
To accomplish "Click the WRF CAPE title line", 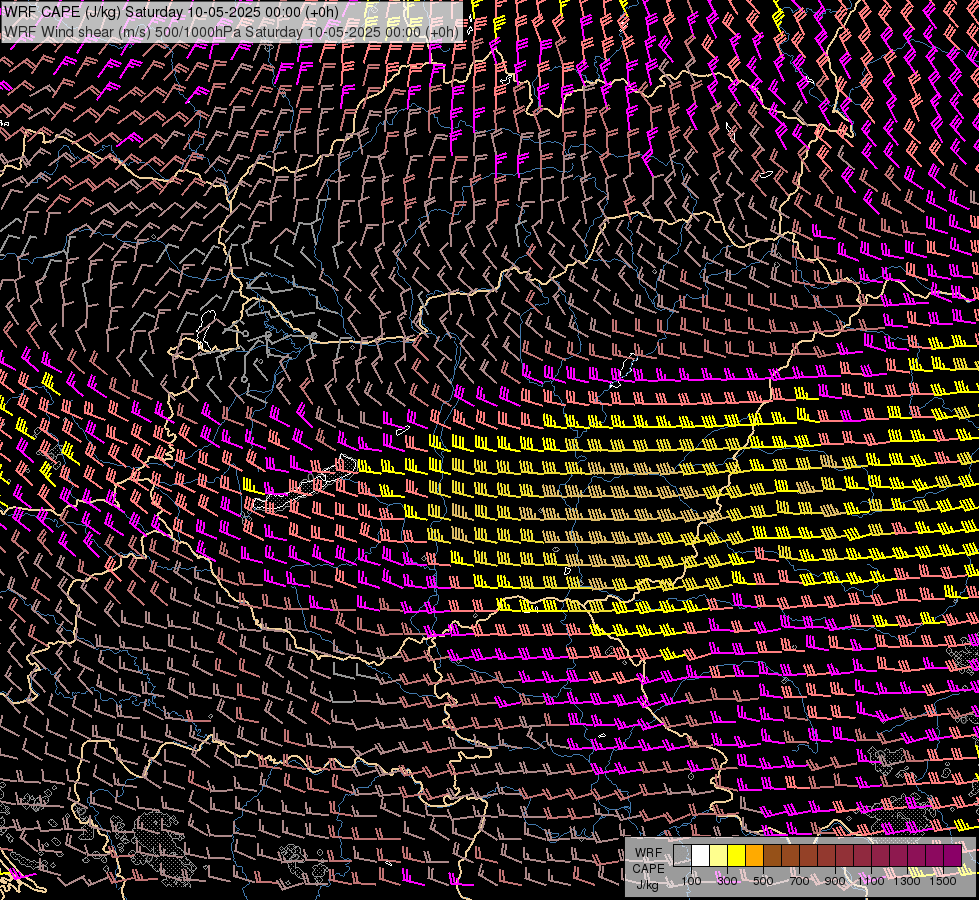I will [171, 12].
